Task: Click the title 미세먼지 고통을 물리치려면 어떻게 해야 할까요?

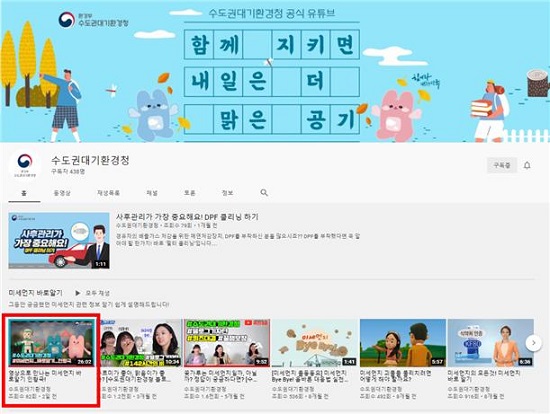Action: [396, 376]
